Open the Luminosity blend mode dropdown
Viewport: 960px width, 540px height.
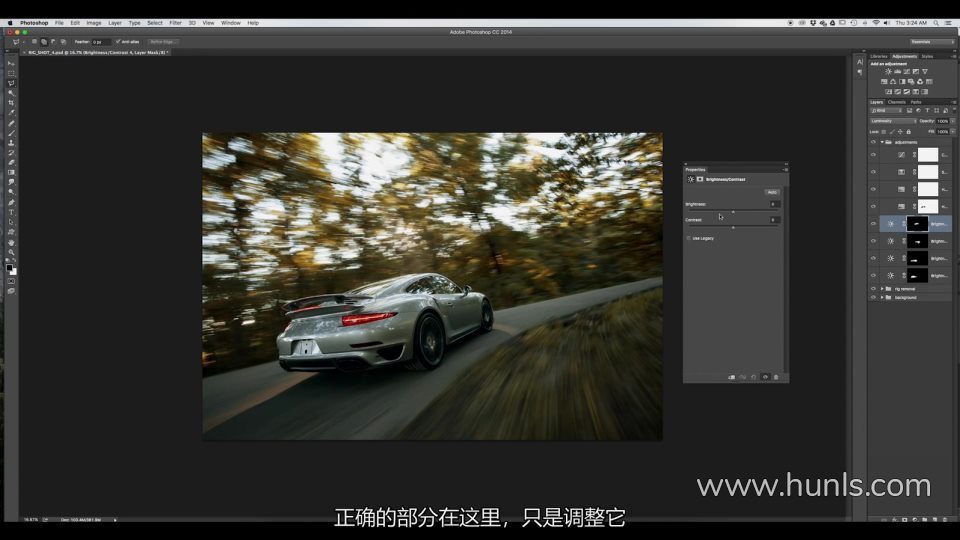coord(894,121)
